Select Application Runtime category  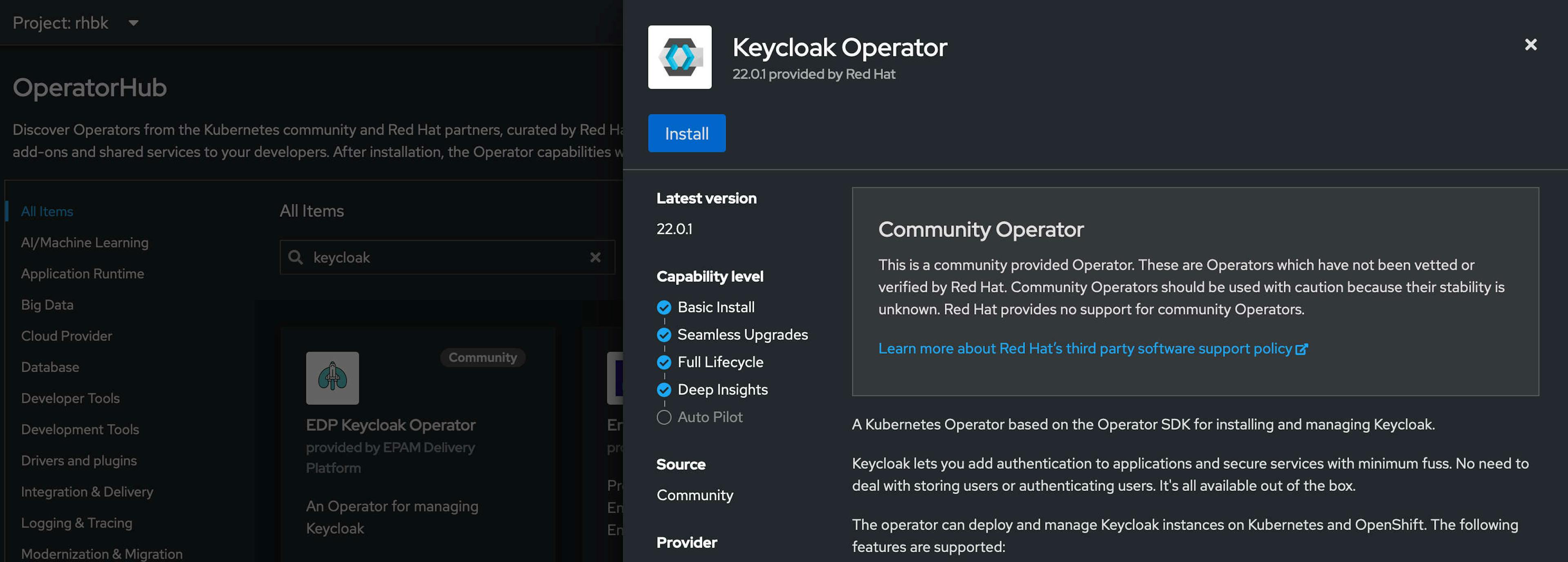[x=82, y=273]
